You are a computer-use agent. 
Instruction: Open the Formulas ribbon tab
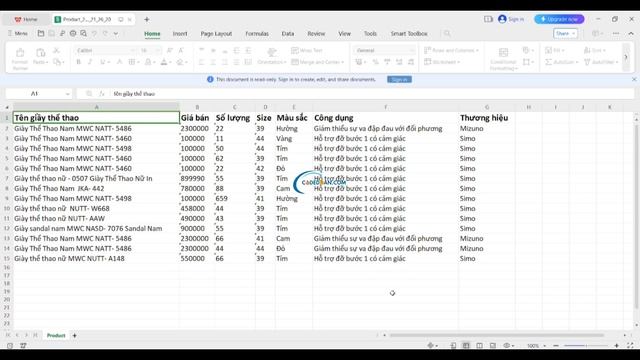click(257, 33)
